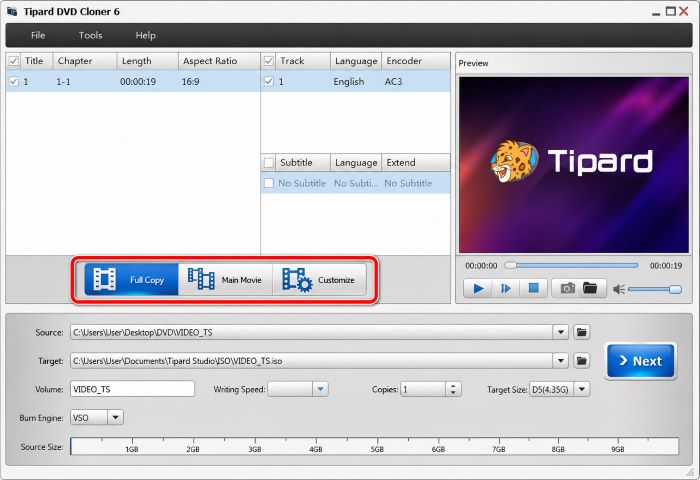Screen dimensions: 700x480
Task: Play the preview video
Action: pyautogui.click(x=478, y=288)
